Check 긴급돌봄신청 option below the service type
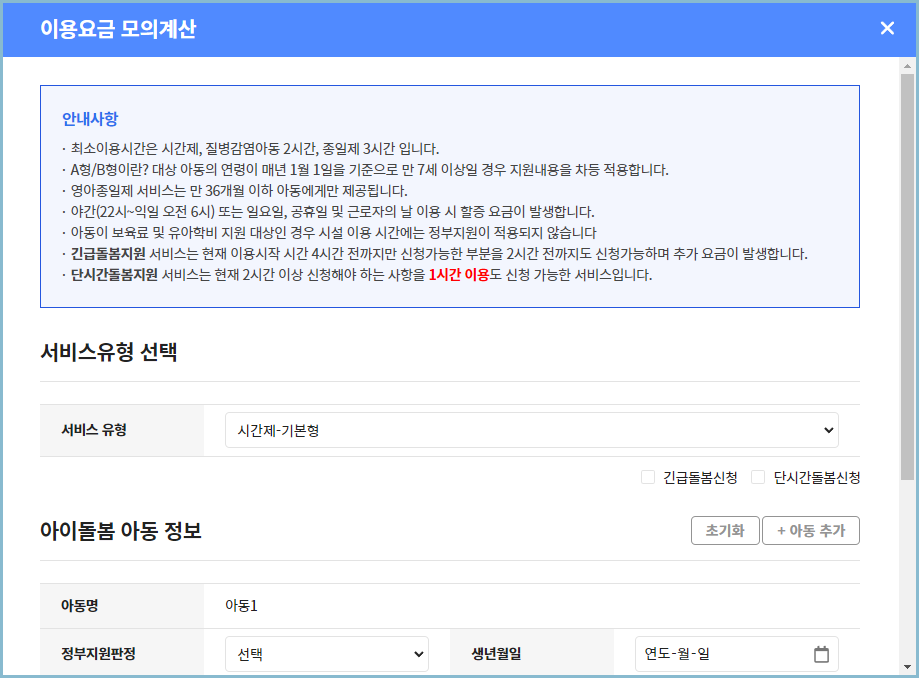Viewport: 919px width, 678px height. pos(647,477)
